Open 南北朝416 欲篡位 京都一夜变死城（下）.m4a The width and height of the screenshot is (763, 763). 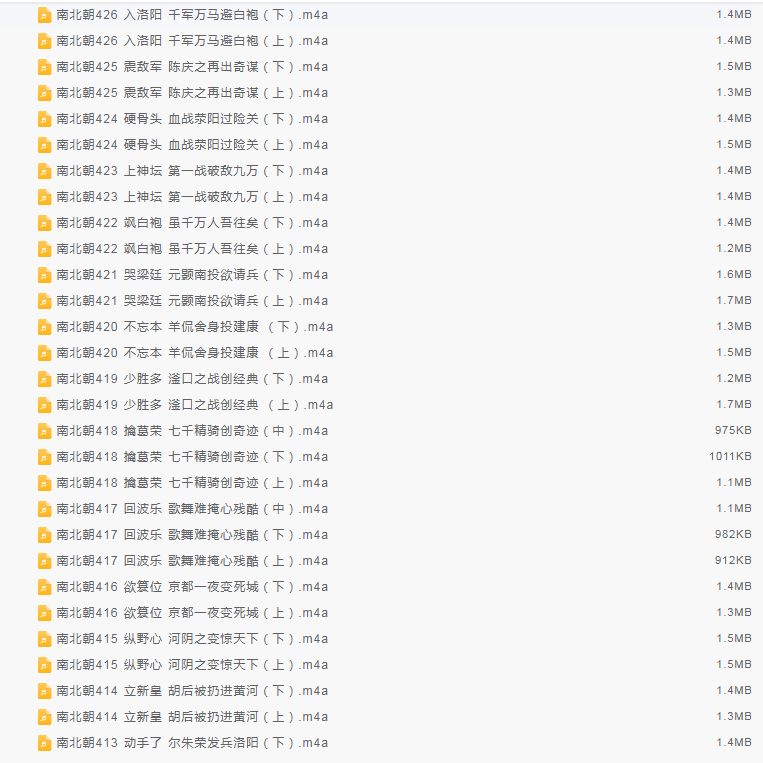192,587
